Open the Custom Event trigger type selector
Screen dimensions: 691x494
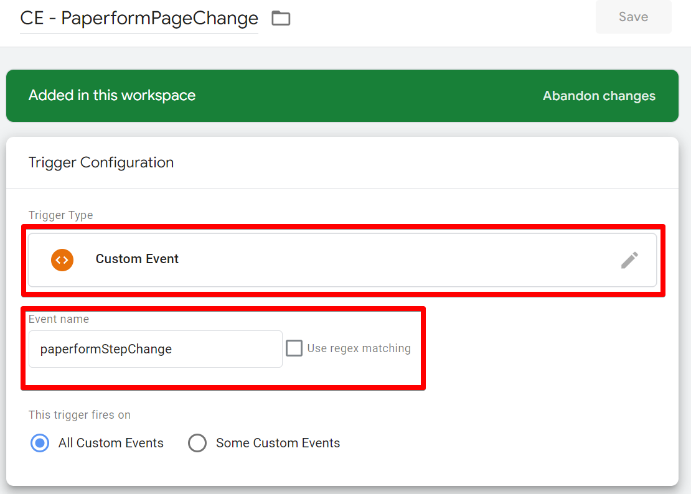tap(342, 260)
